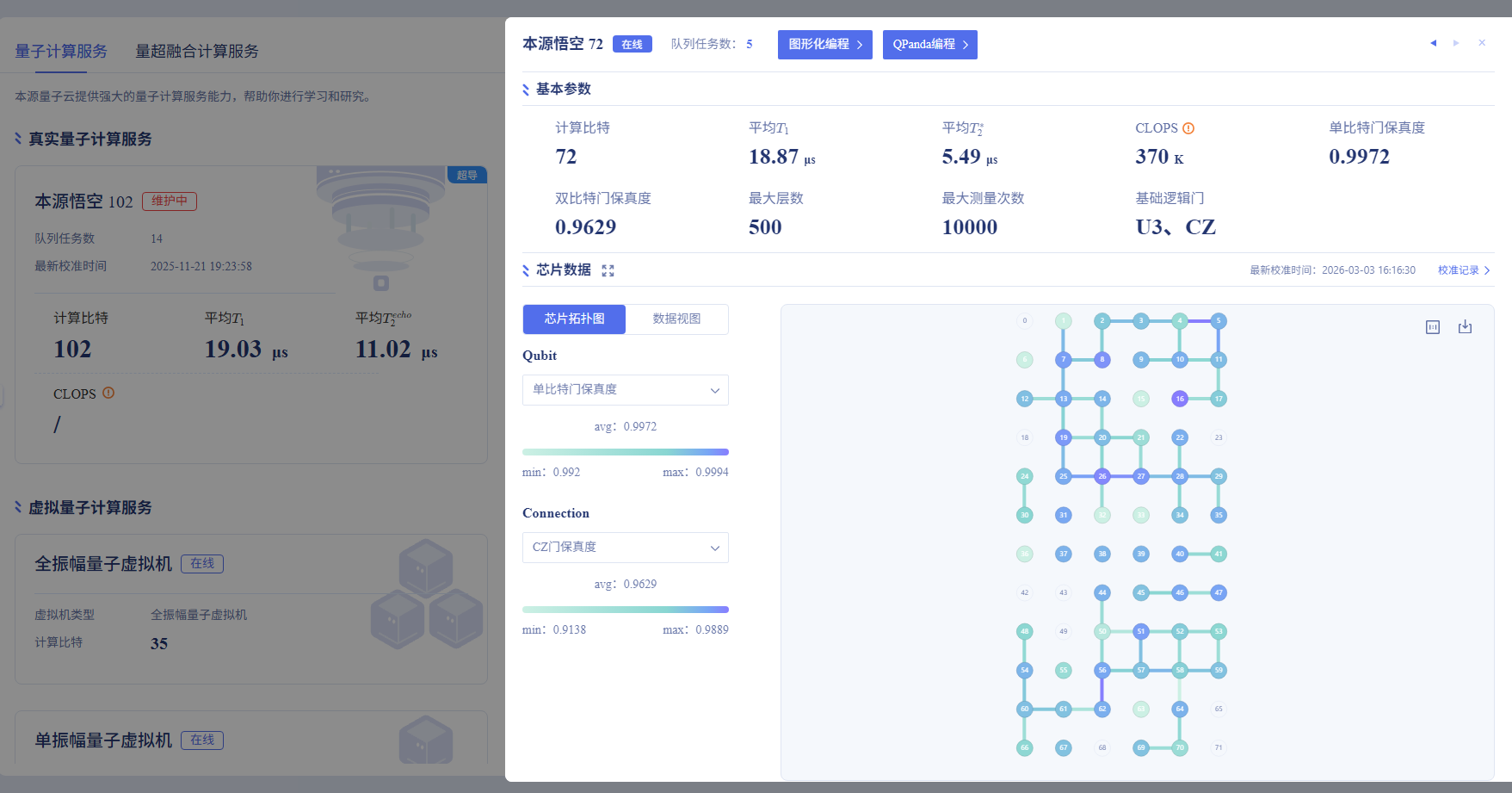Click the orange CLOPS info icon beside 370 K
The image size is (1512, 793).
[x=1188, y=128]
